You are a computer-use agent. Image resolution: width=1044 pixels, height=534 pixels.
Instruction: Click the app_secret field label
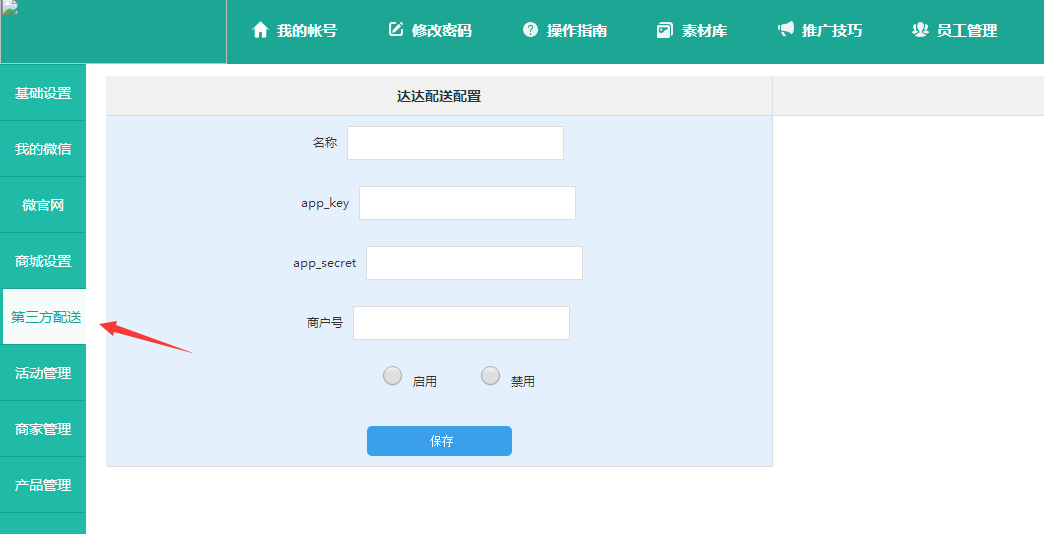pyautogui.click(x=325, y=263)
